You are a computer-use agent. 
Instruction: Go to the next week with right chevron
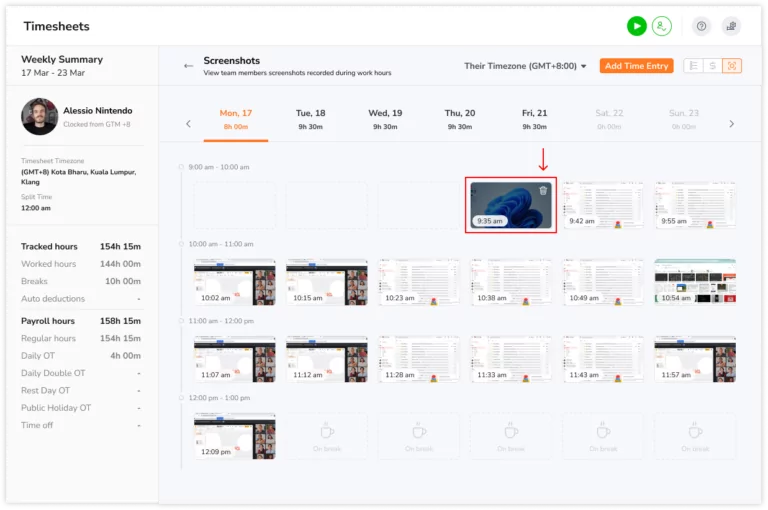click(731, 124)
